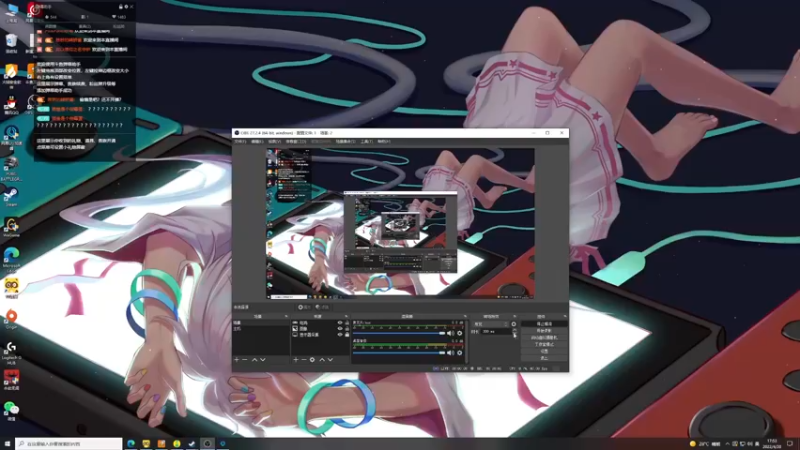Click Filters button above scene list
This screenshot has height=450, width=800.
pyautogui.click(x=322, y=307)
